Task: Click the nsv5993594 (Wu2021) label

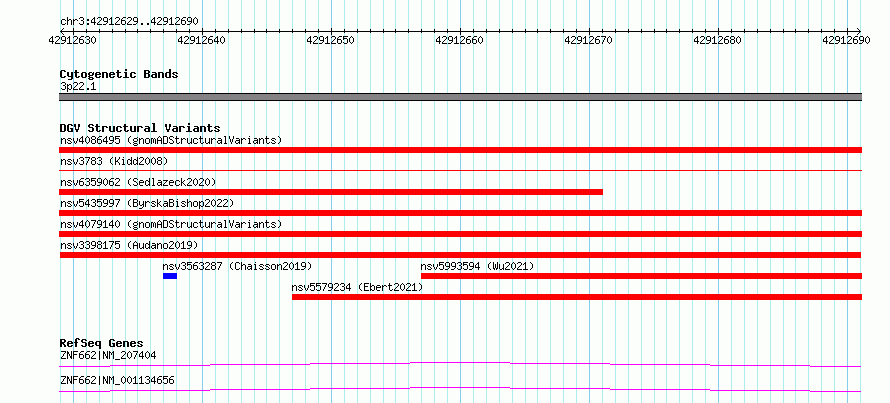Action: (477, 266)
